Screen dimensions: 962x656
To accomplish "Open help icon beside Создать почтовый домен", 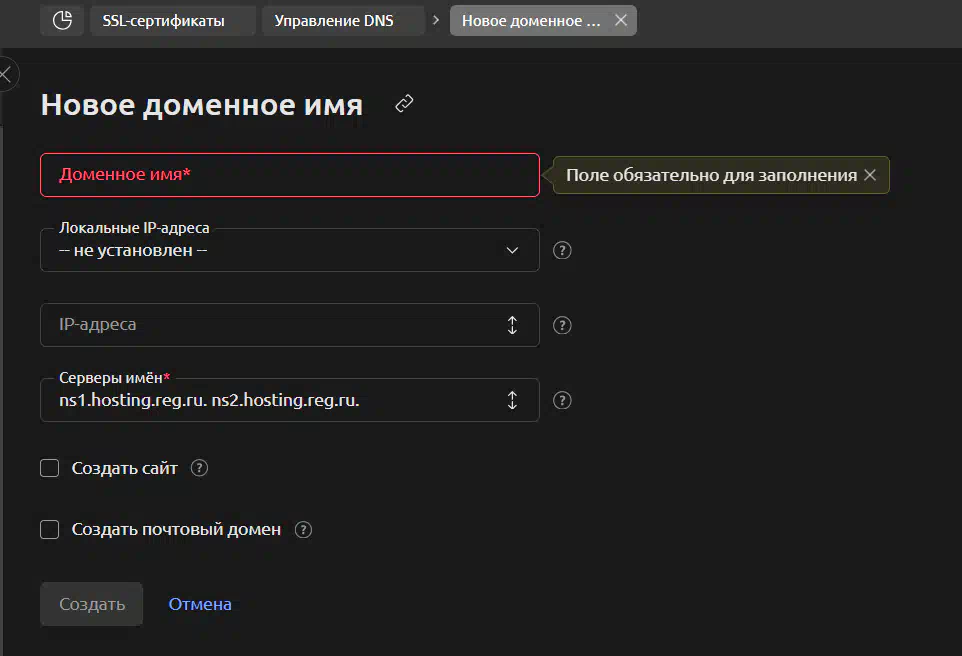I will [x=303, y=530].
